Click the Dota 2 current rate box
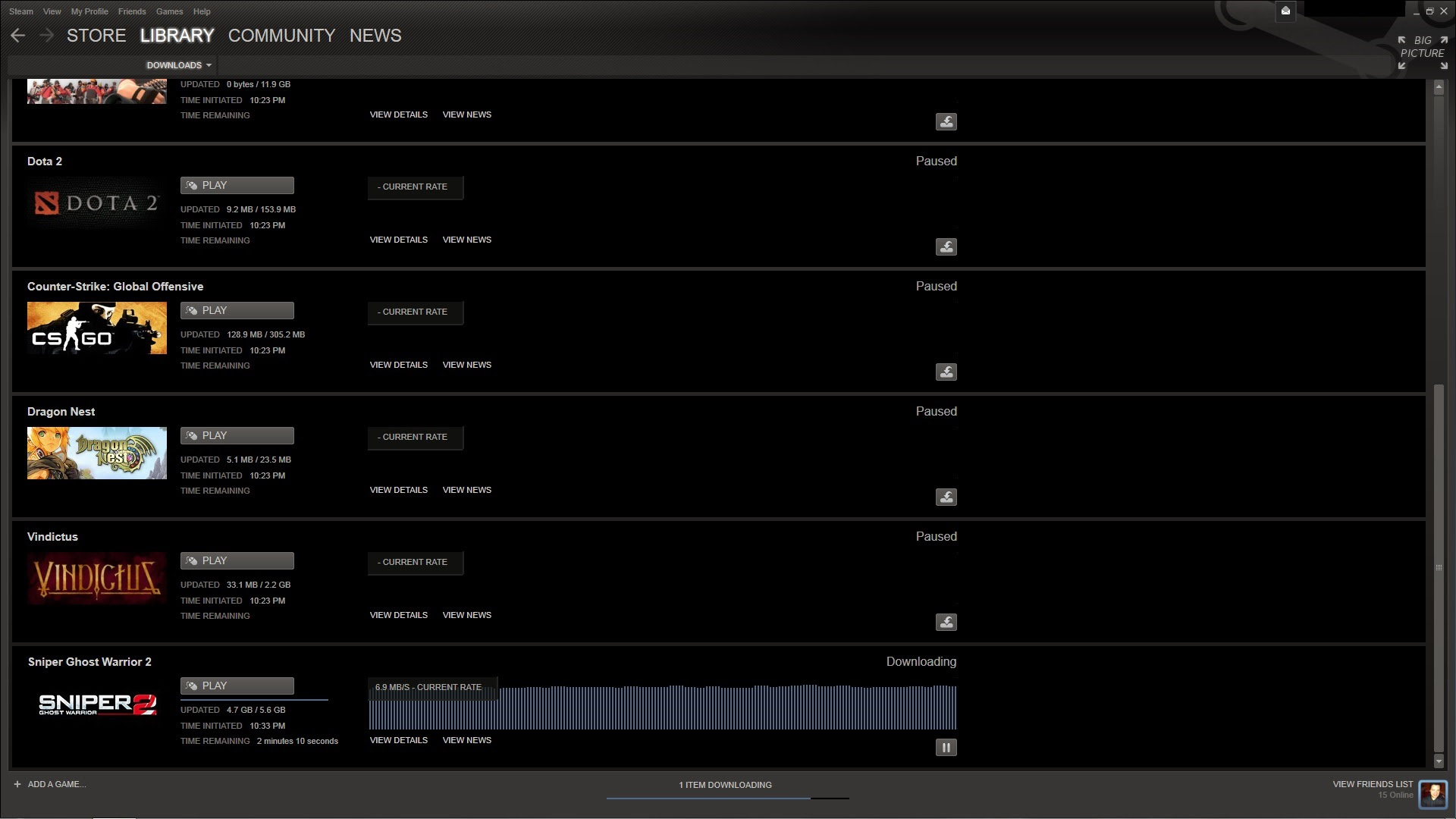Viewport: 1456px width, 819px height. coord(416,187)
